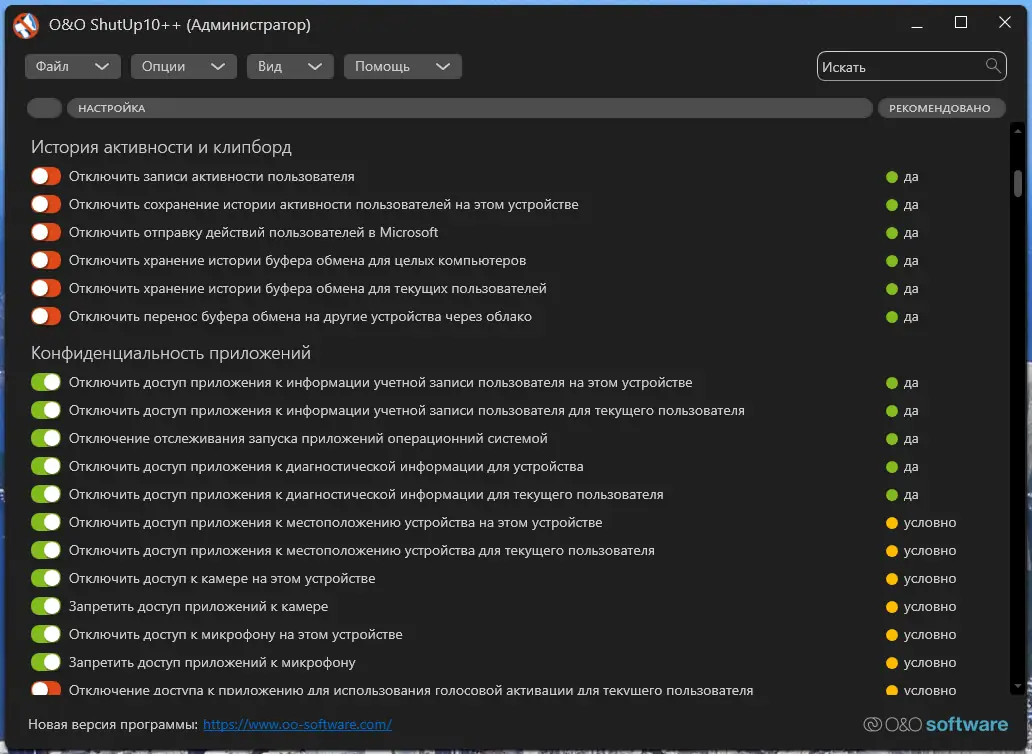
Task: Open the www.oo-software.com link
Action: click(297, 724)
